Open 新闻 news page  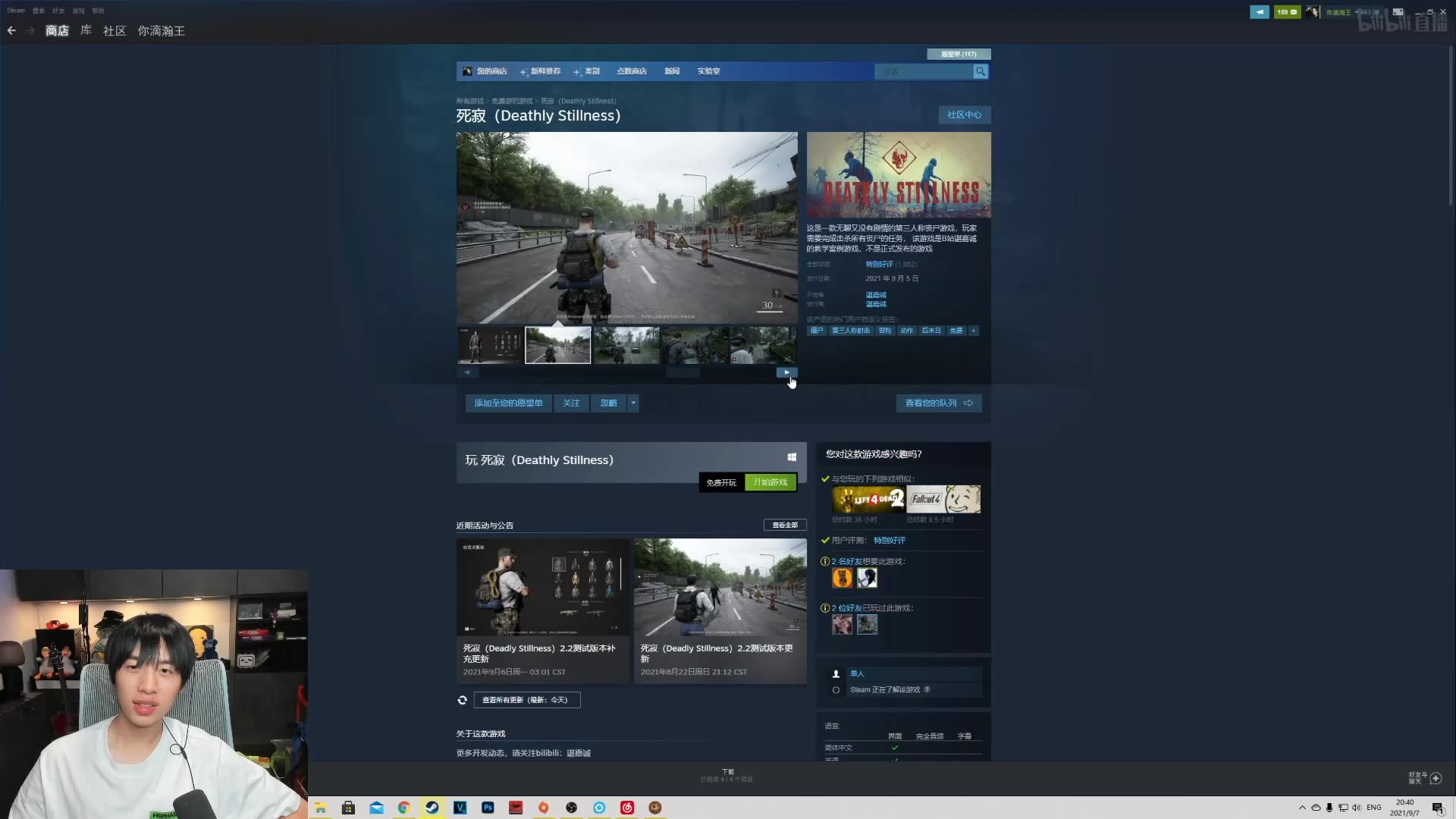click(672, 71)
